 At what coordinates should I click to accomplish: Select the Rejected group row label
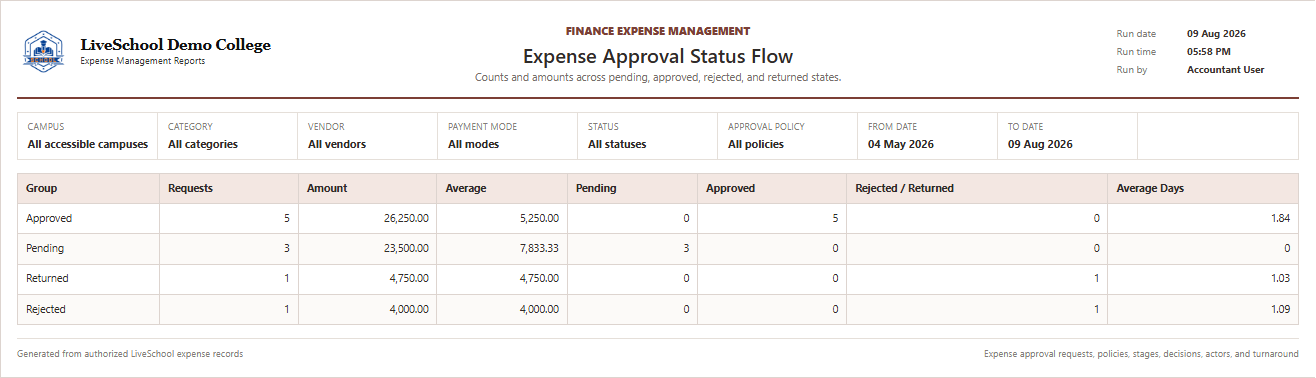46,309
